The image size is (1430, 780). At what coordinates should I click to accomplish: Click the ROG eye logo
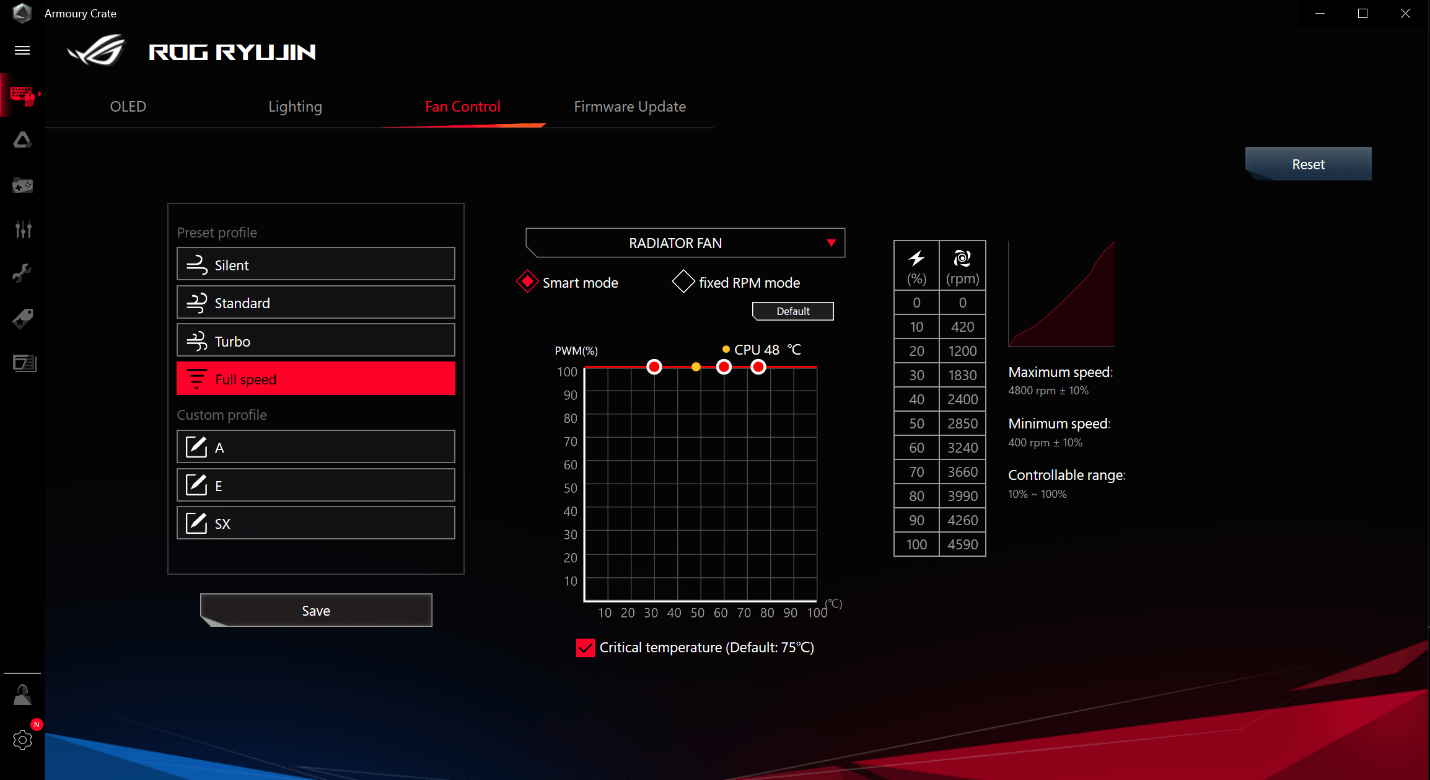coord(96,51)
